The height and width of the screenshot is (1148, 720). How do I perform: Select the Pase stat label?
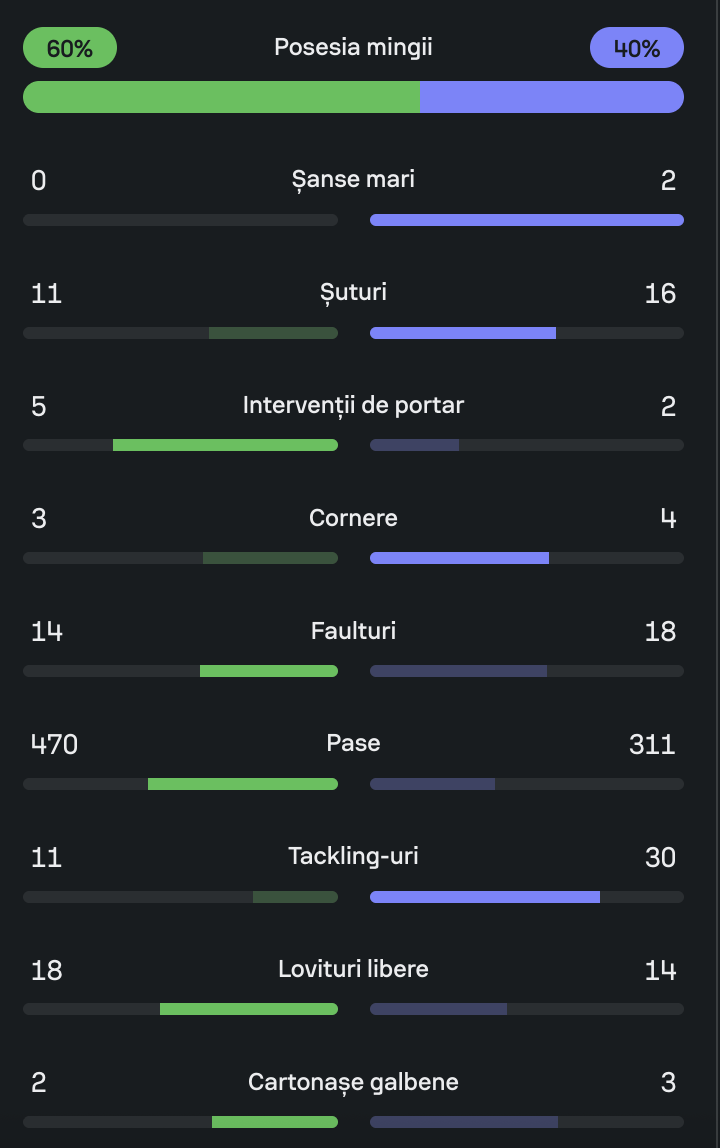pos(353,744)
